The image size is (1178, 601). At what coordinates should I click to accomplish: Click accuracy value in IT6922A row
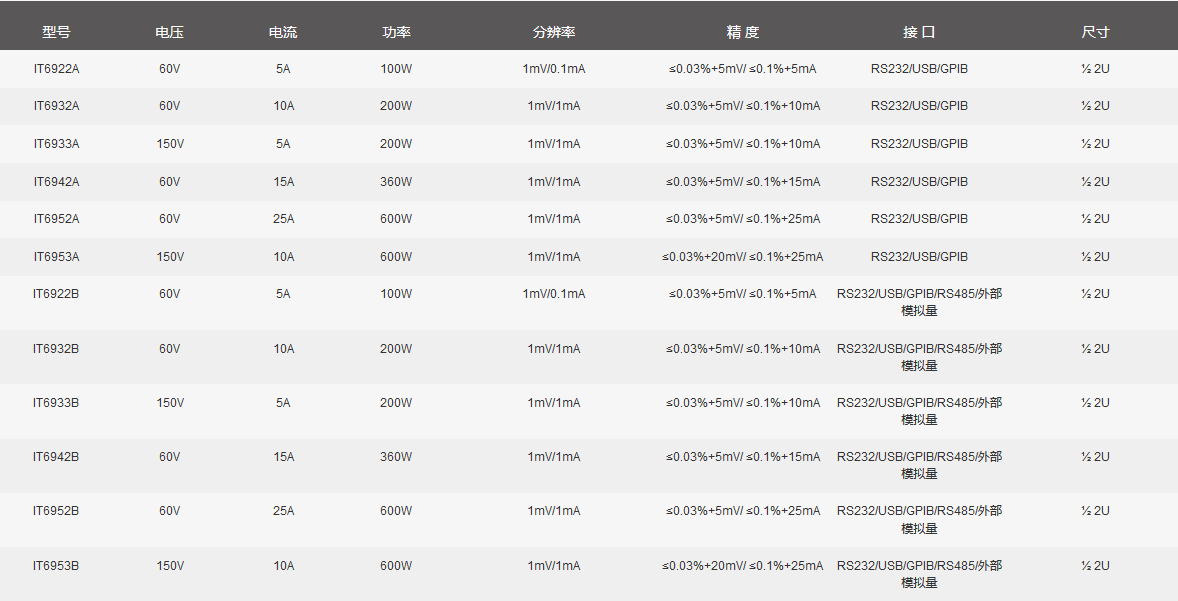click(x=742, y=69)
